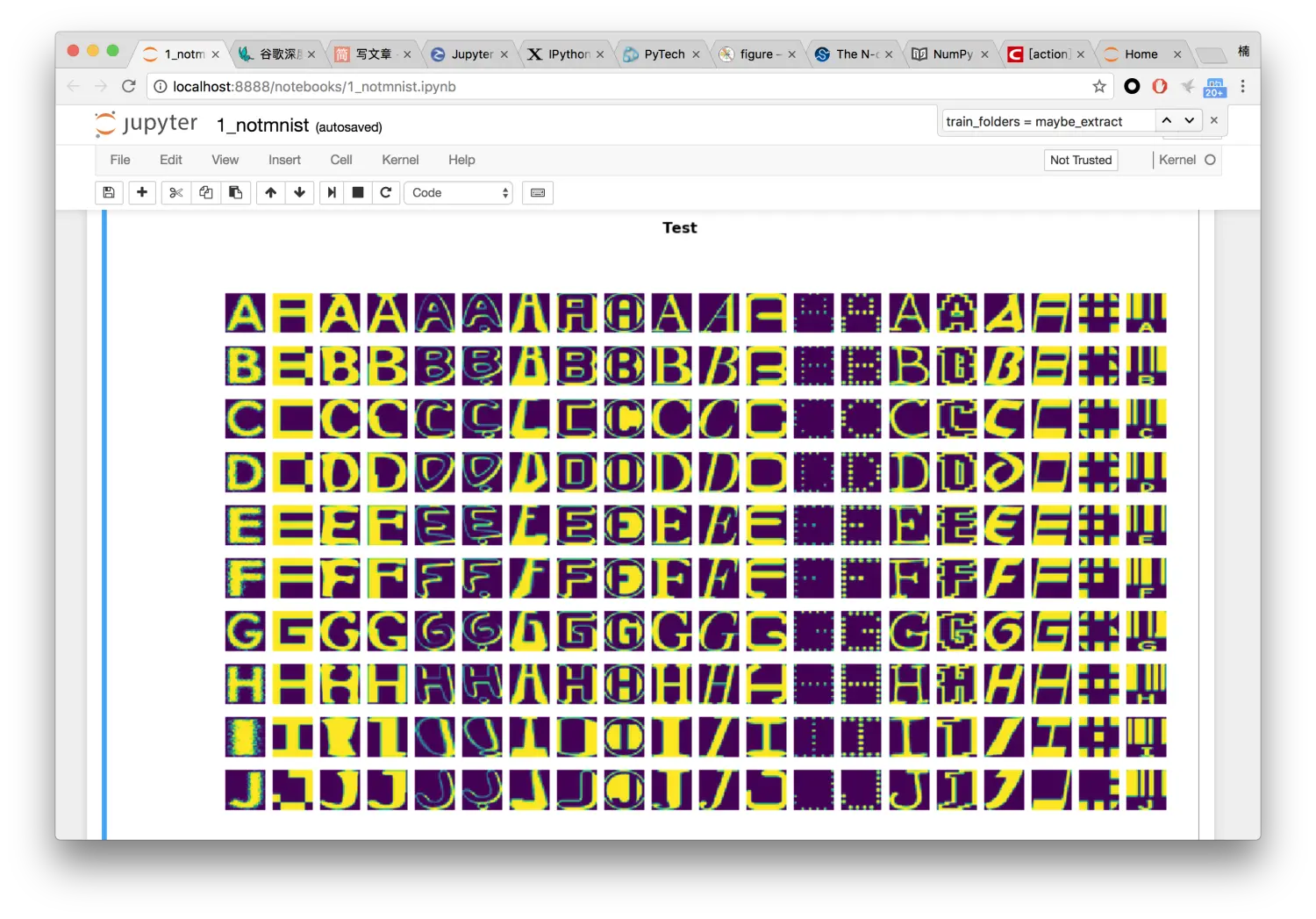Open the File menu

pos(120,160)
